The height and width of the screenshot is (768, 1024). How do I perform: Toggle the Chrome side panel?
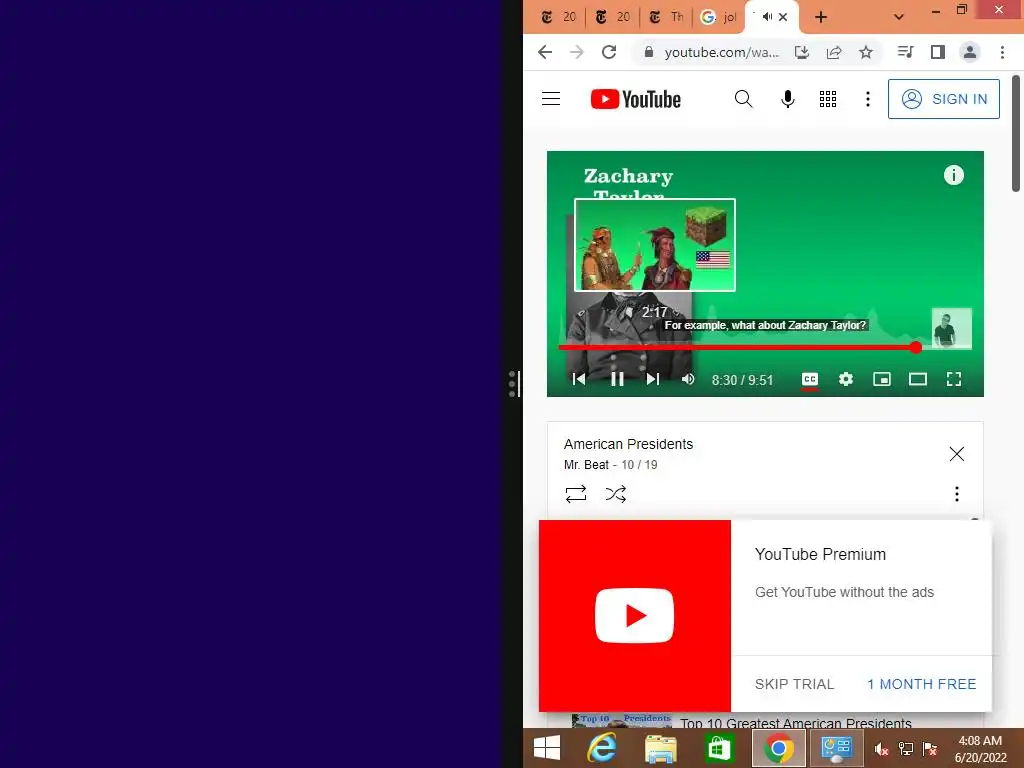(x=938, y=52)
